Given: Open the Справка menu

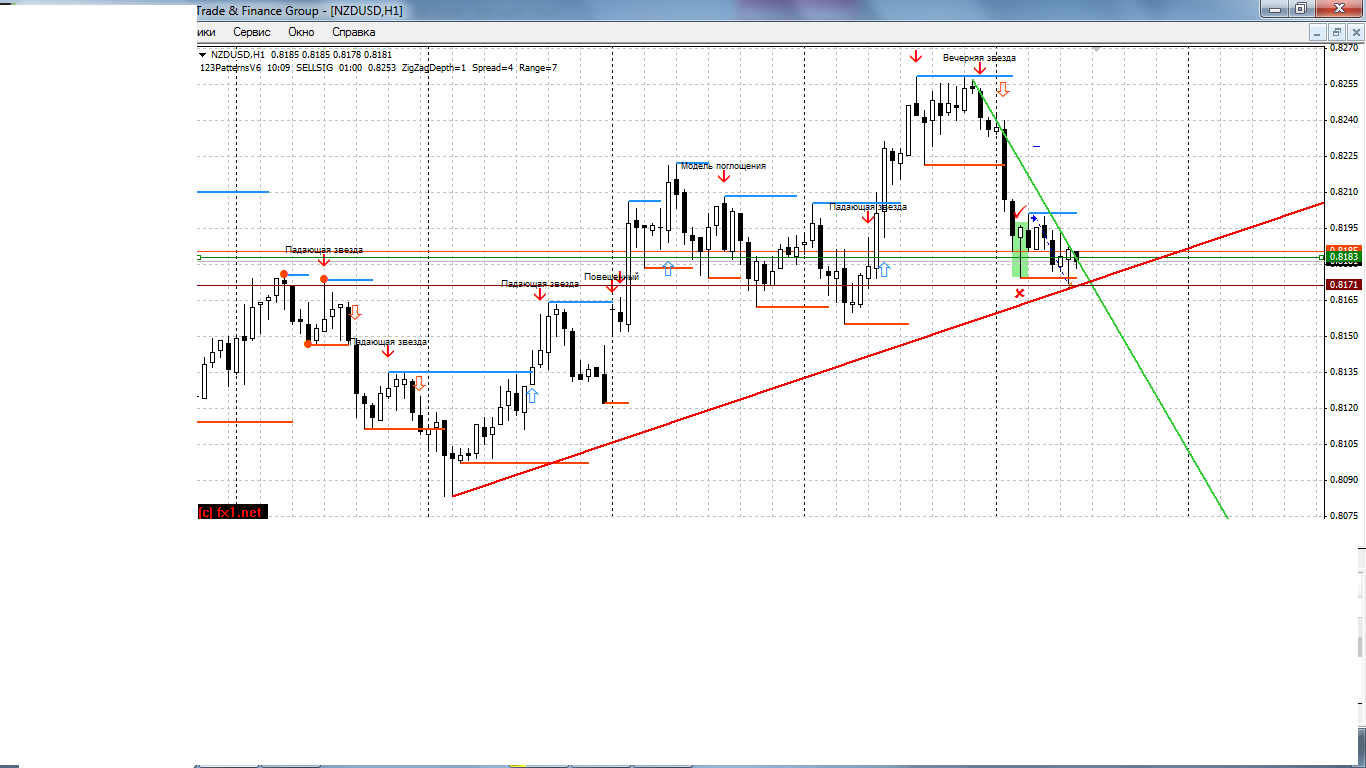Looking at the screenshot, I should pyautogui.click(x=354, y=32).
